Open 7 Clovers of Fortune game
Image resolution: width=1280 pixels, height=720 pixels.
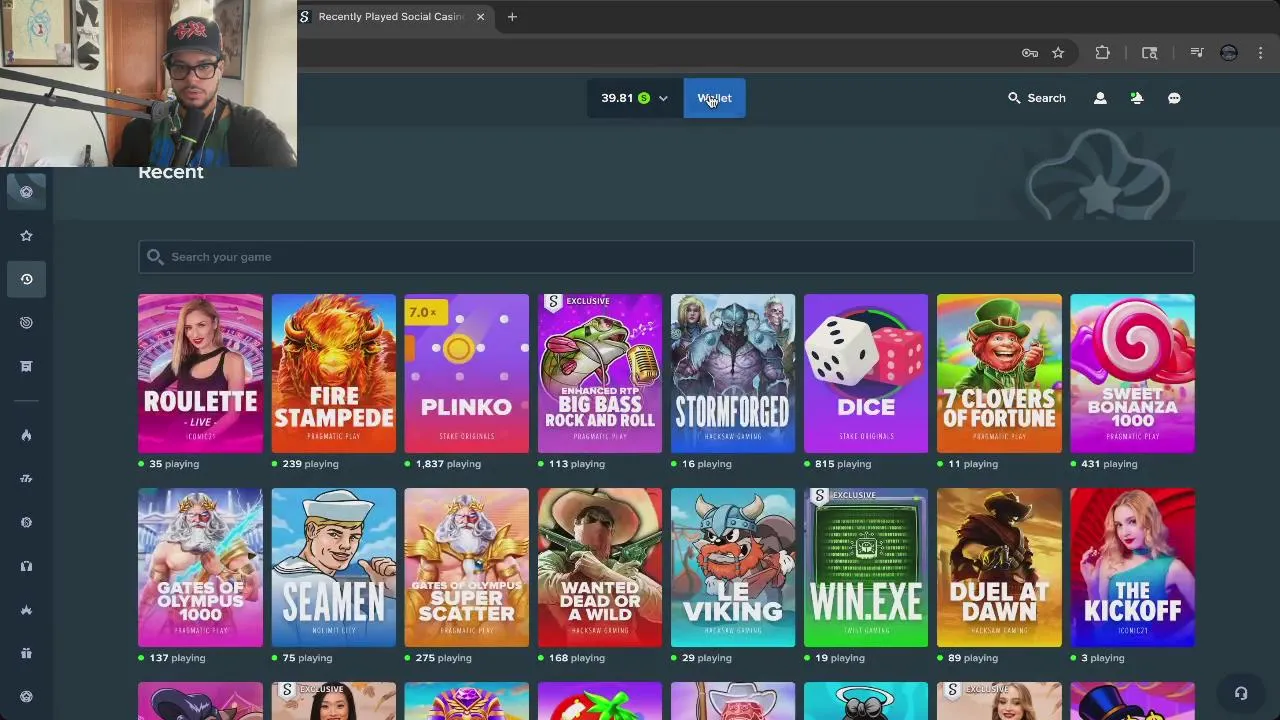(999, 373)
